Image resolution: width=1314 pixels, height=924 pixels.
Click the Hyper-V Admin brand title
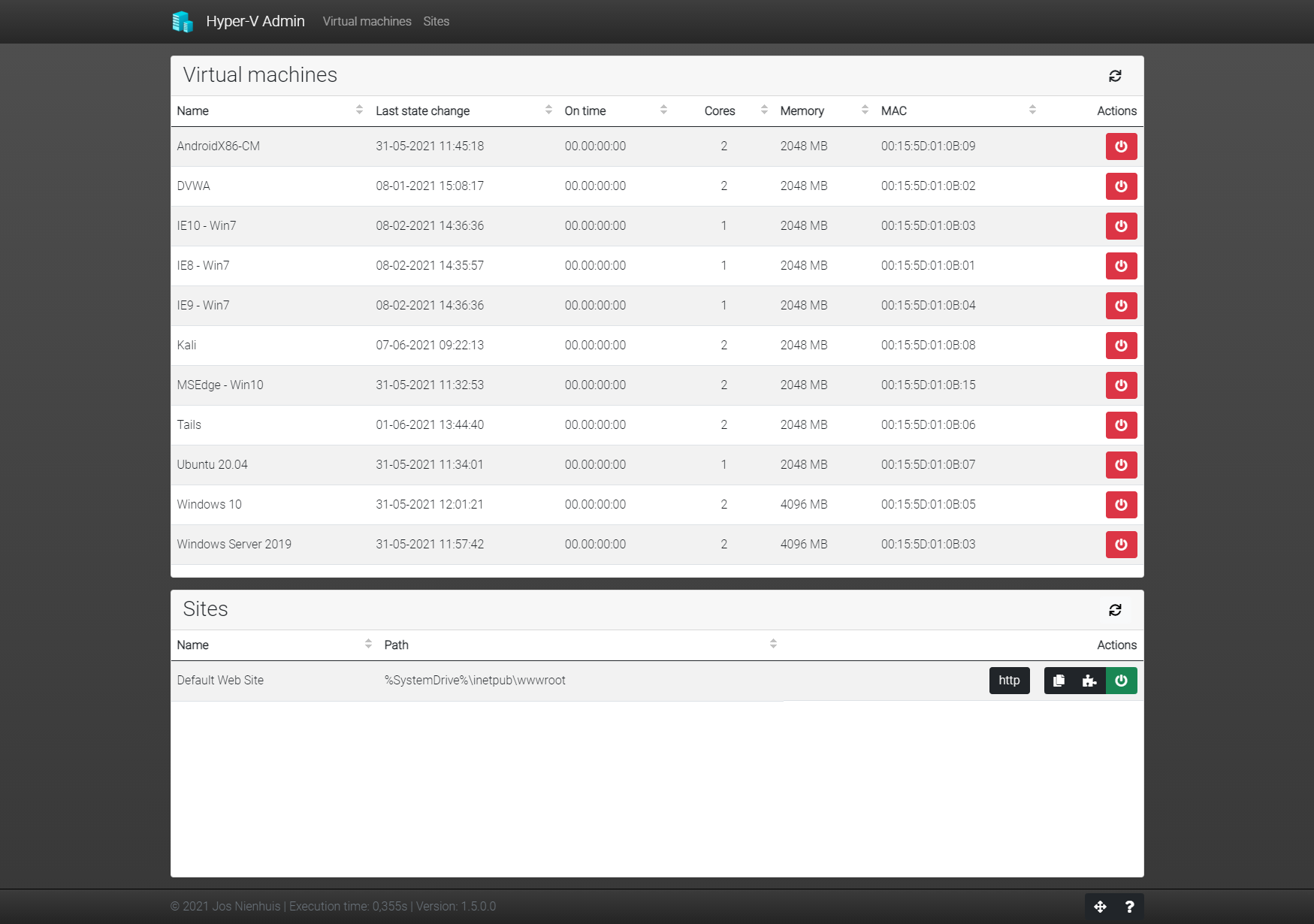point(255,22)
